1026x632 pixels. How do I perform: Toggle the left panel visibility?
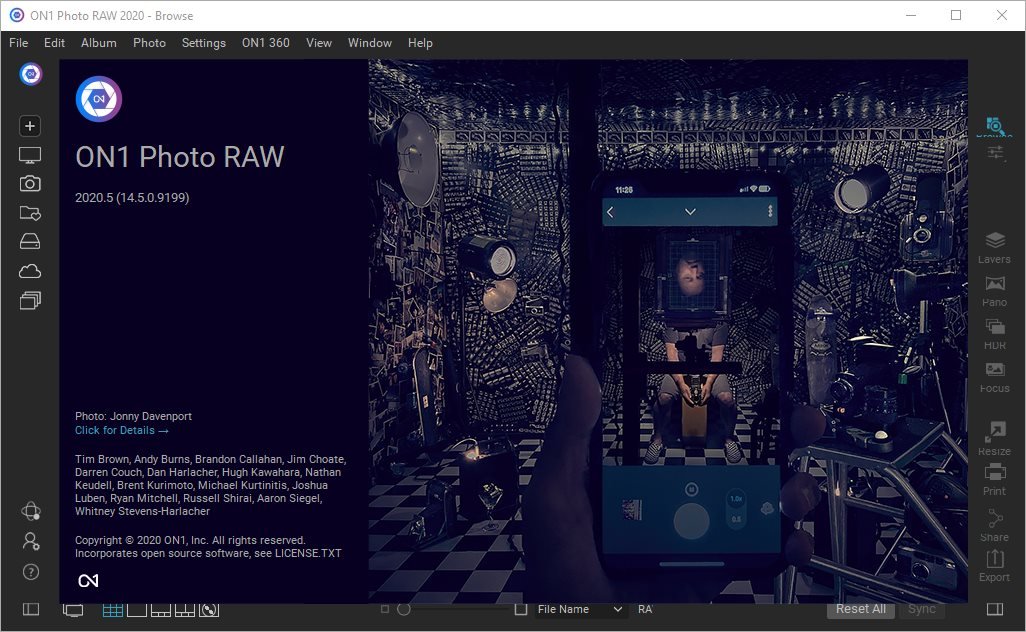31,609
